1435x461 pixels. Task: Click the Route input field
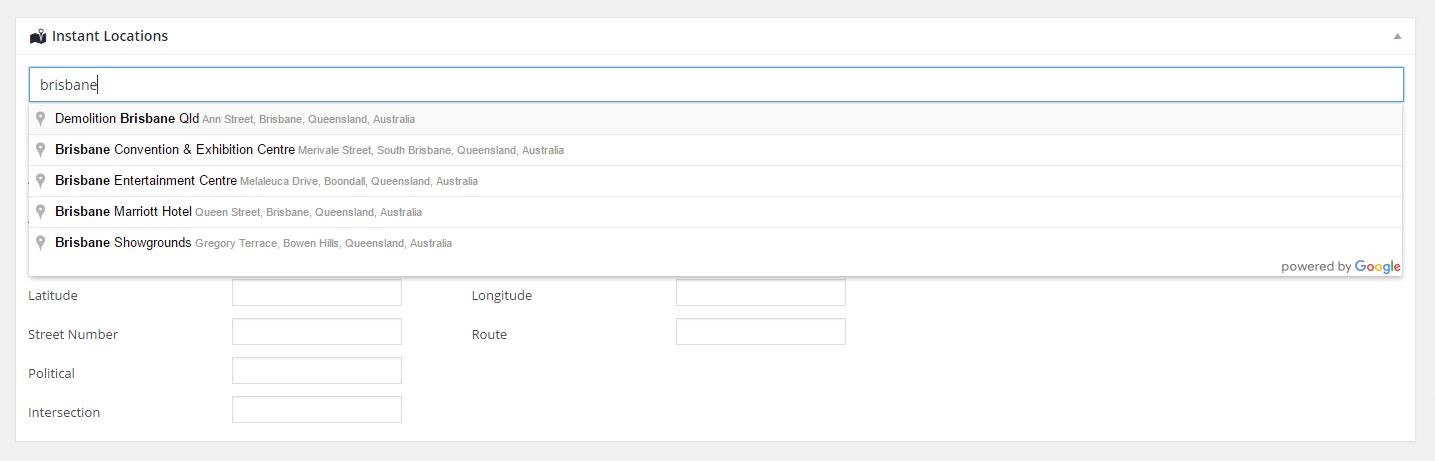[x=761, y=332]
